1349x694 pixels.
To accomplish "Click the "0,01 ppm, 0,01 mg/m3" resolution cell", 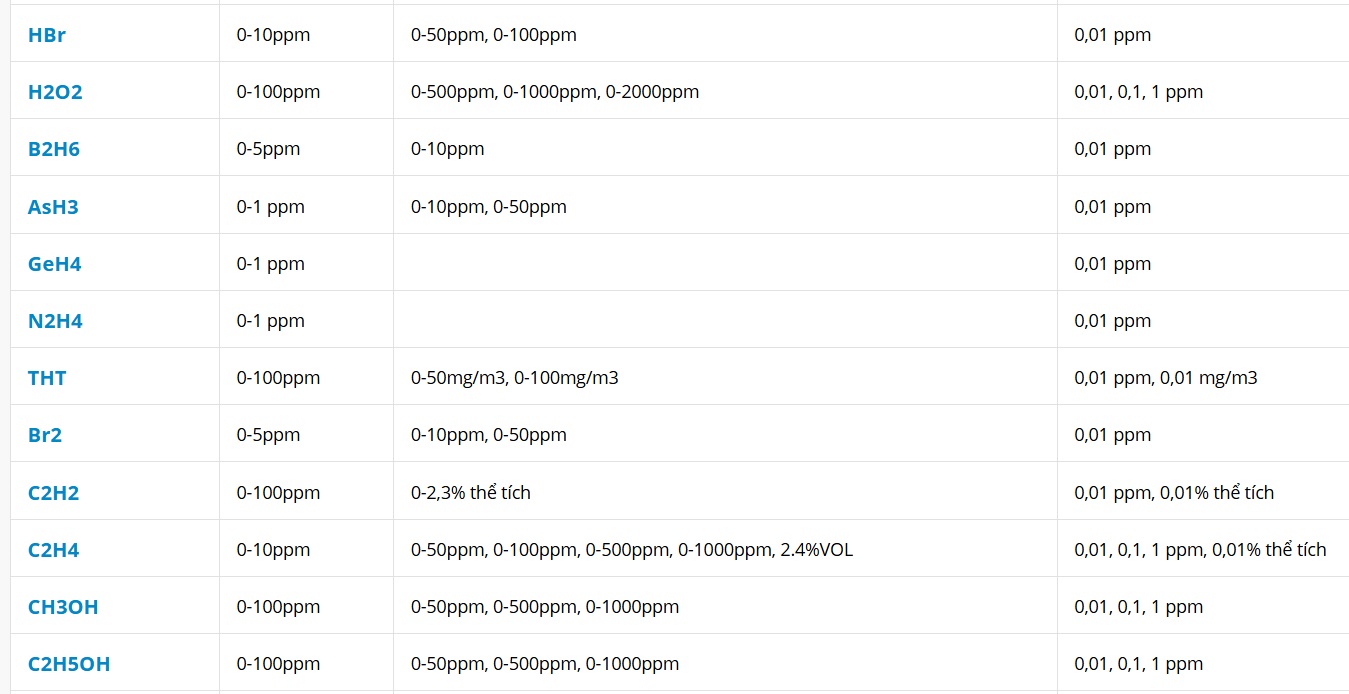I will pyautogui.click(x=1166, y=378).
